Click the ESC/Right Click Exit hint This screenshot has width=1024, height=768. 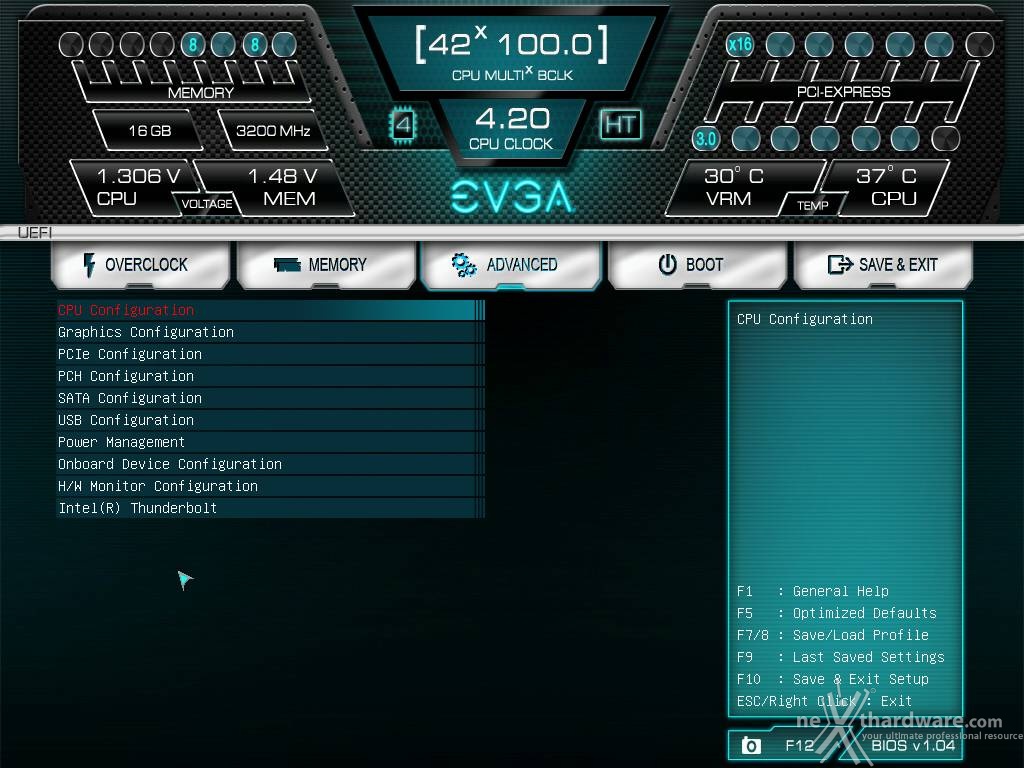click(824, 701)
